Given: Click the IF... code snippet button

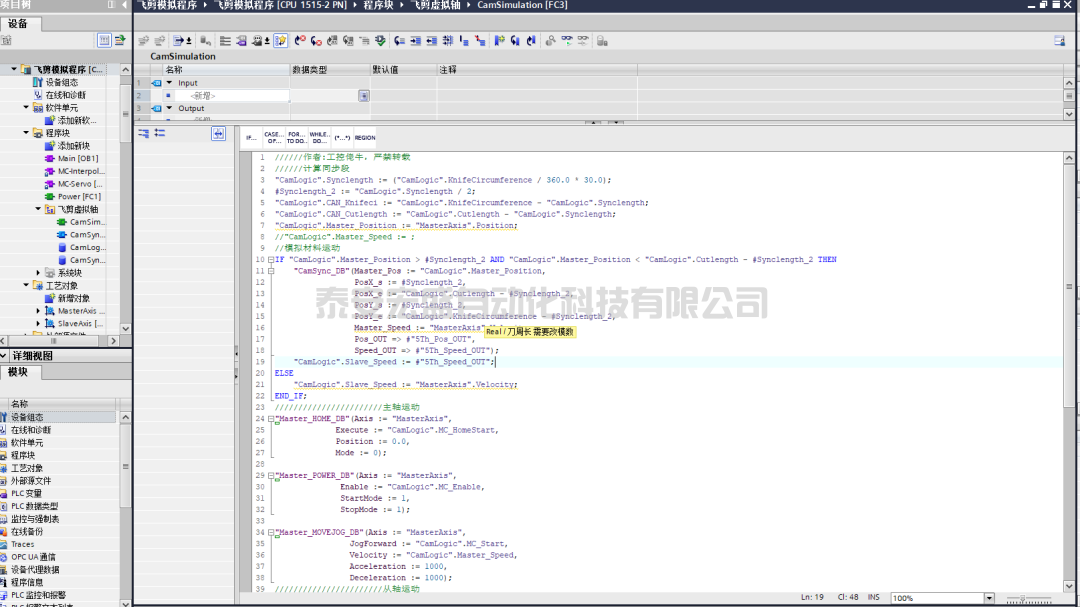Looking at the screenshot, I should click(x=250, y=138).
